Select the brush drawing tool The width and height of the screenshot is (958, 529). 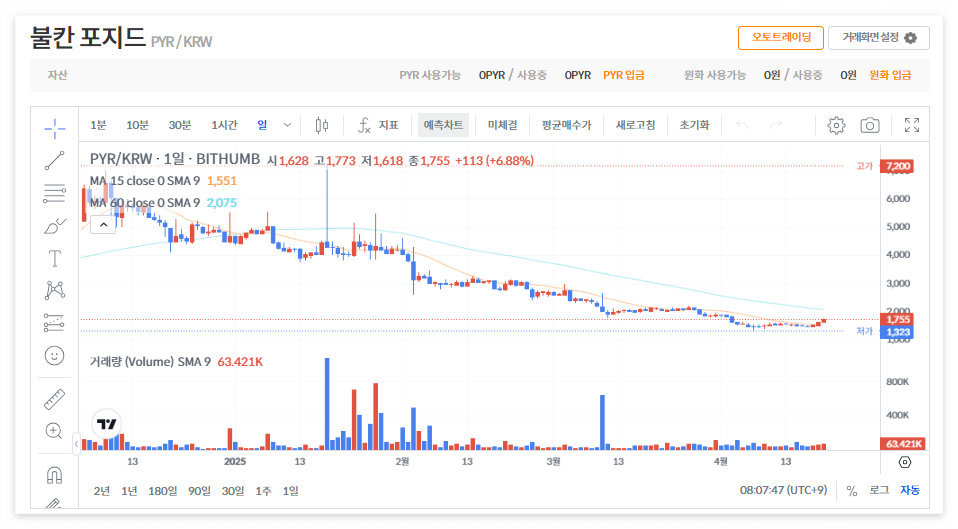54,226
